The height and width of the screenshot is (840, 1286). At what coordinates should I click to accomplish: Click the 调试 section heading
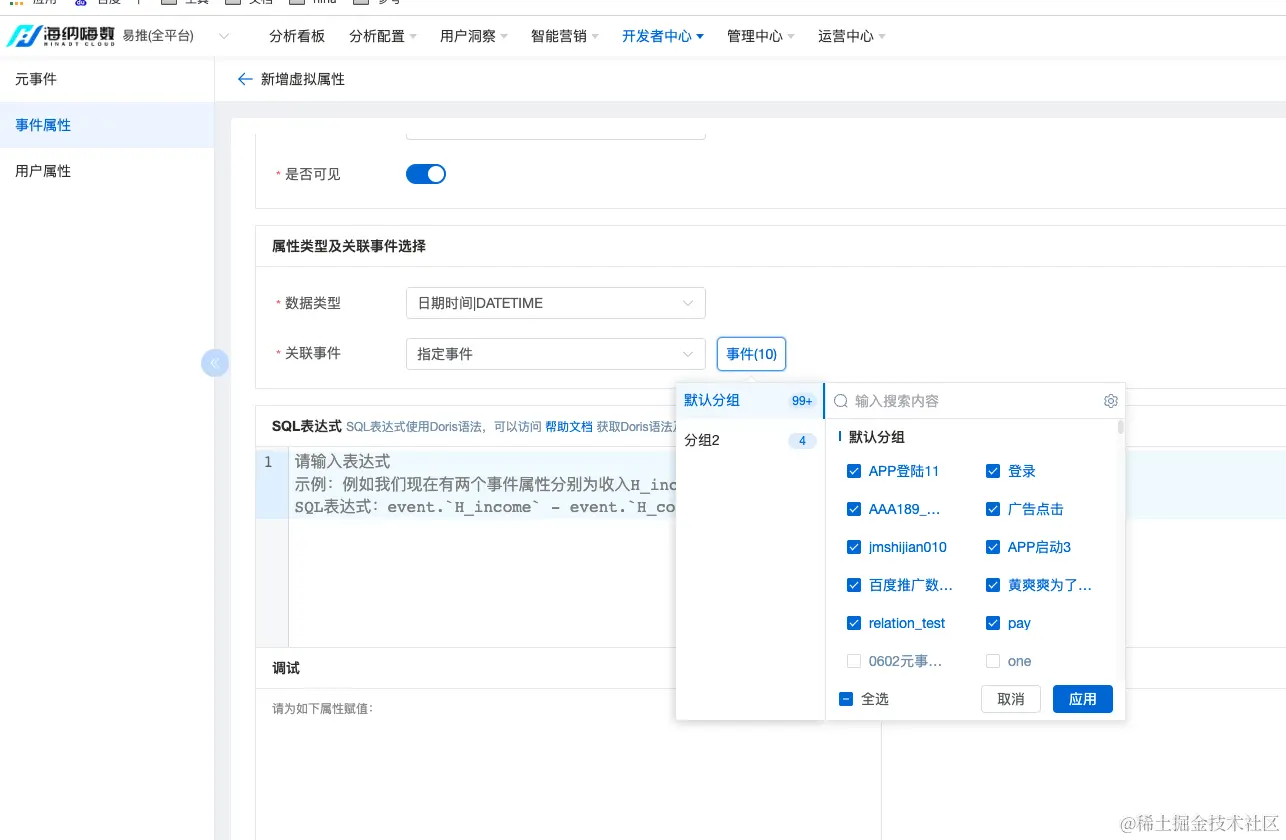[286, 668]
